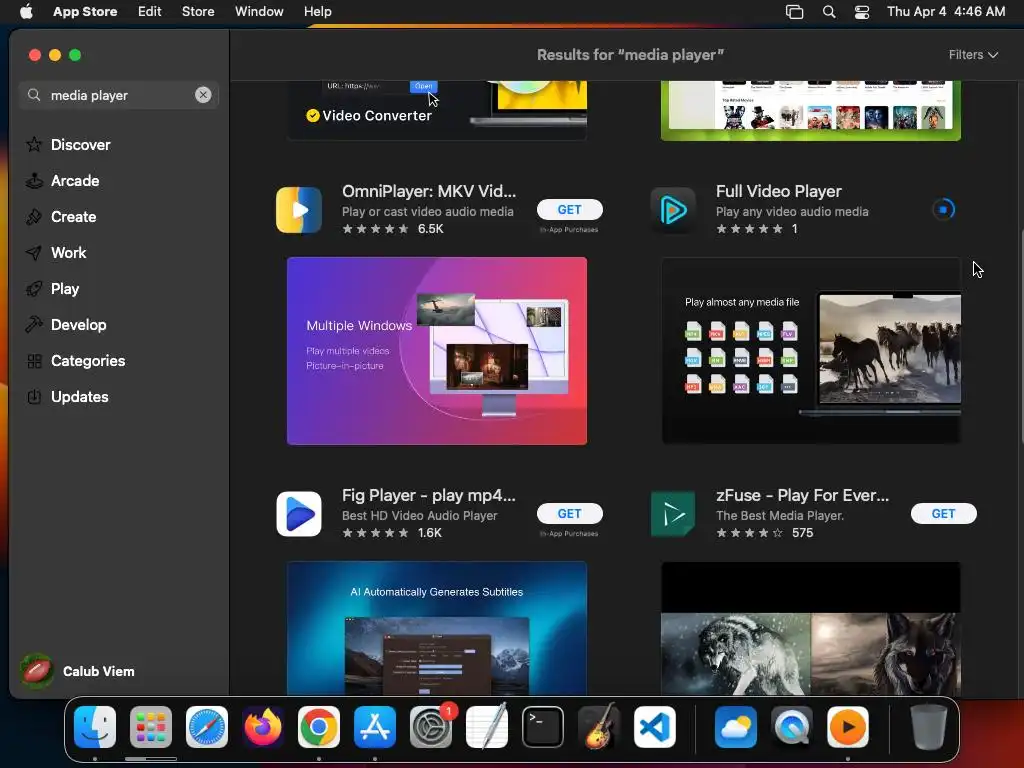
Task: Open the Full Video Player app icon
Action: point(673,210)
